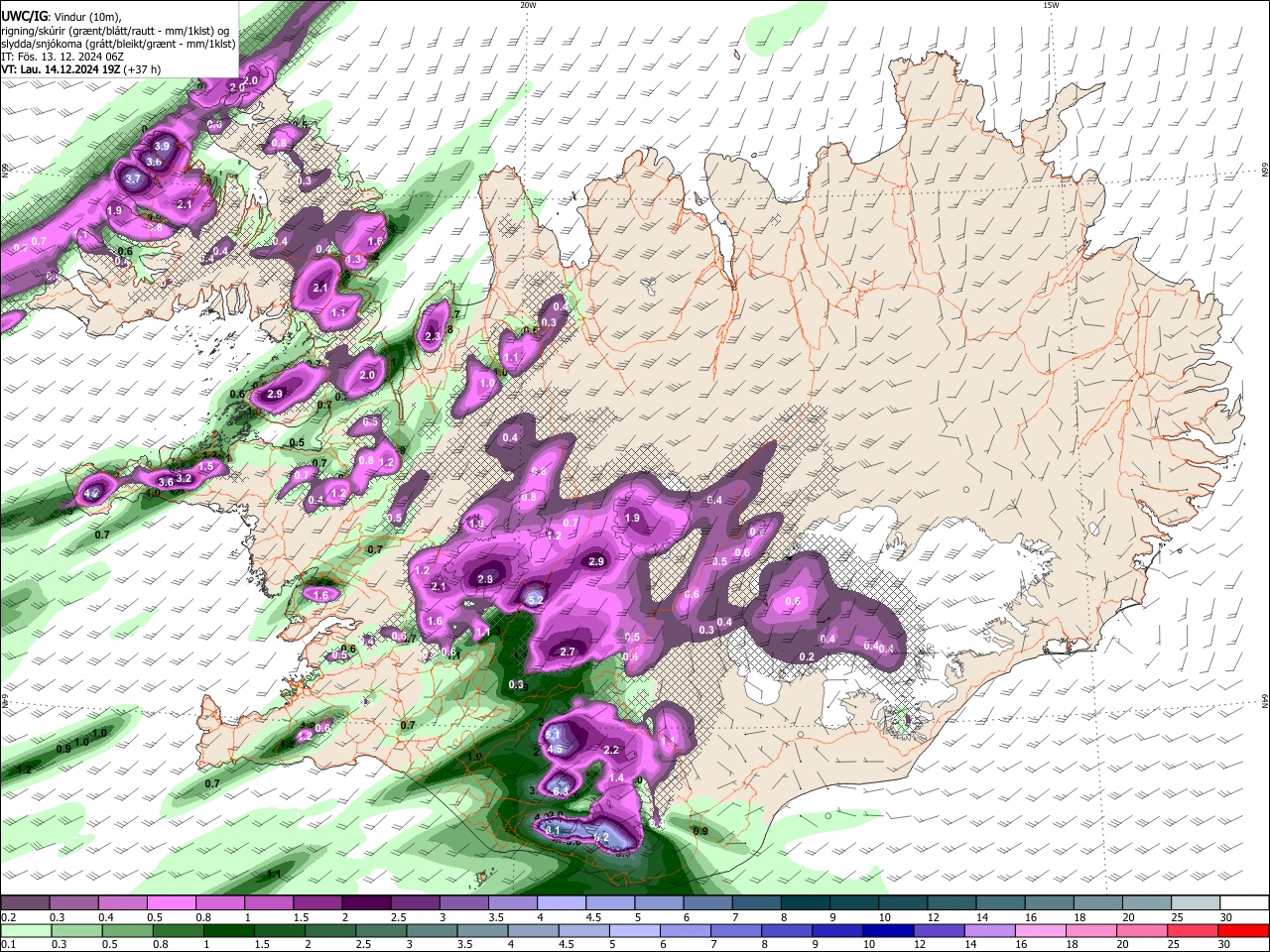Click the '5.1' value on the map
Screen dimensions: 1270x952
[x=554, y=734]
